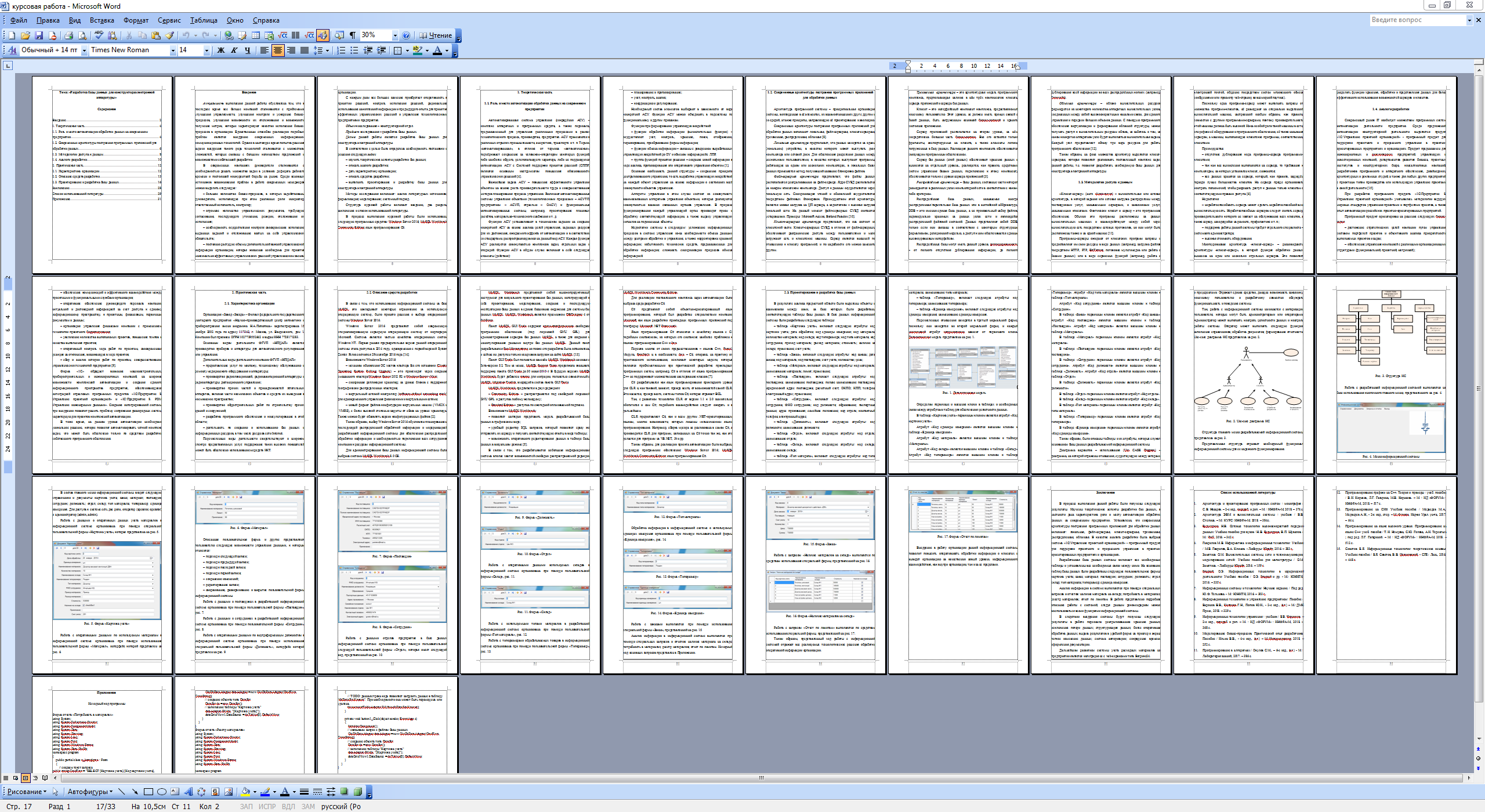Run the spelling check (ABC) tool
The image size is (1485, 812).
pyautogui.click(x=99, y=35)
